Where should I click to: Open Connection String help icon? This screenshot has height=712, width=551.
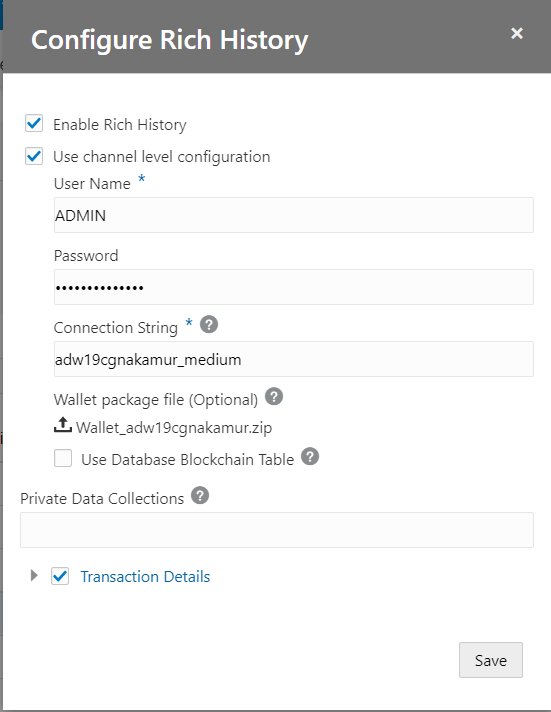(209, 325)
